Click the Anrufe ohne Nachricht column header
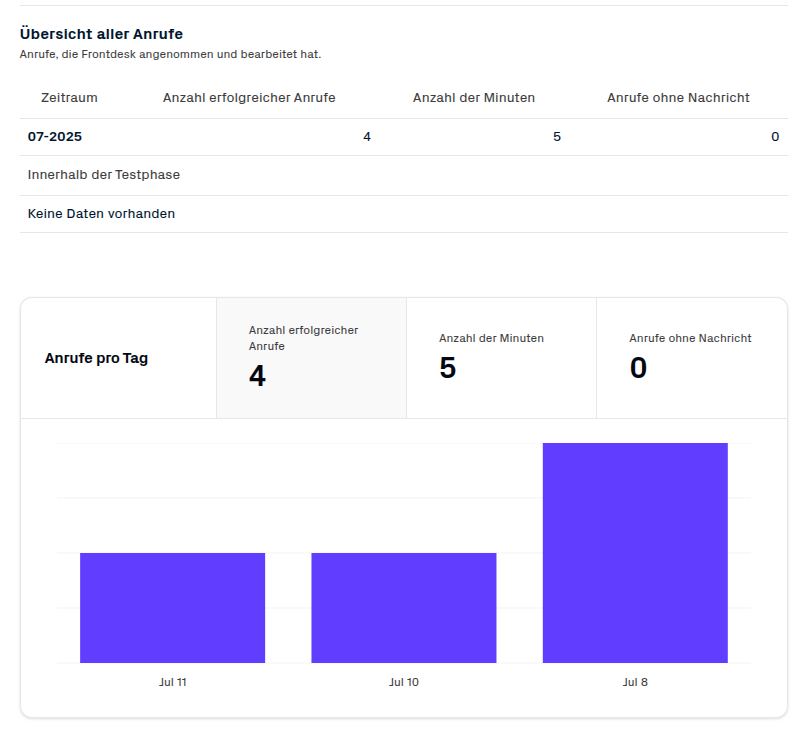Screen dimensions: 802x731 (x=678, y=98)
